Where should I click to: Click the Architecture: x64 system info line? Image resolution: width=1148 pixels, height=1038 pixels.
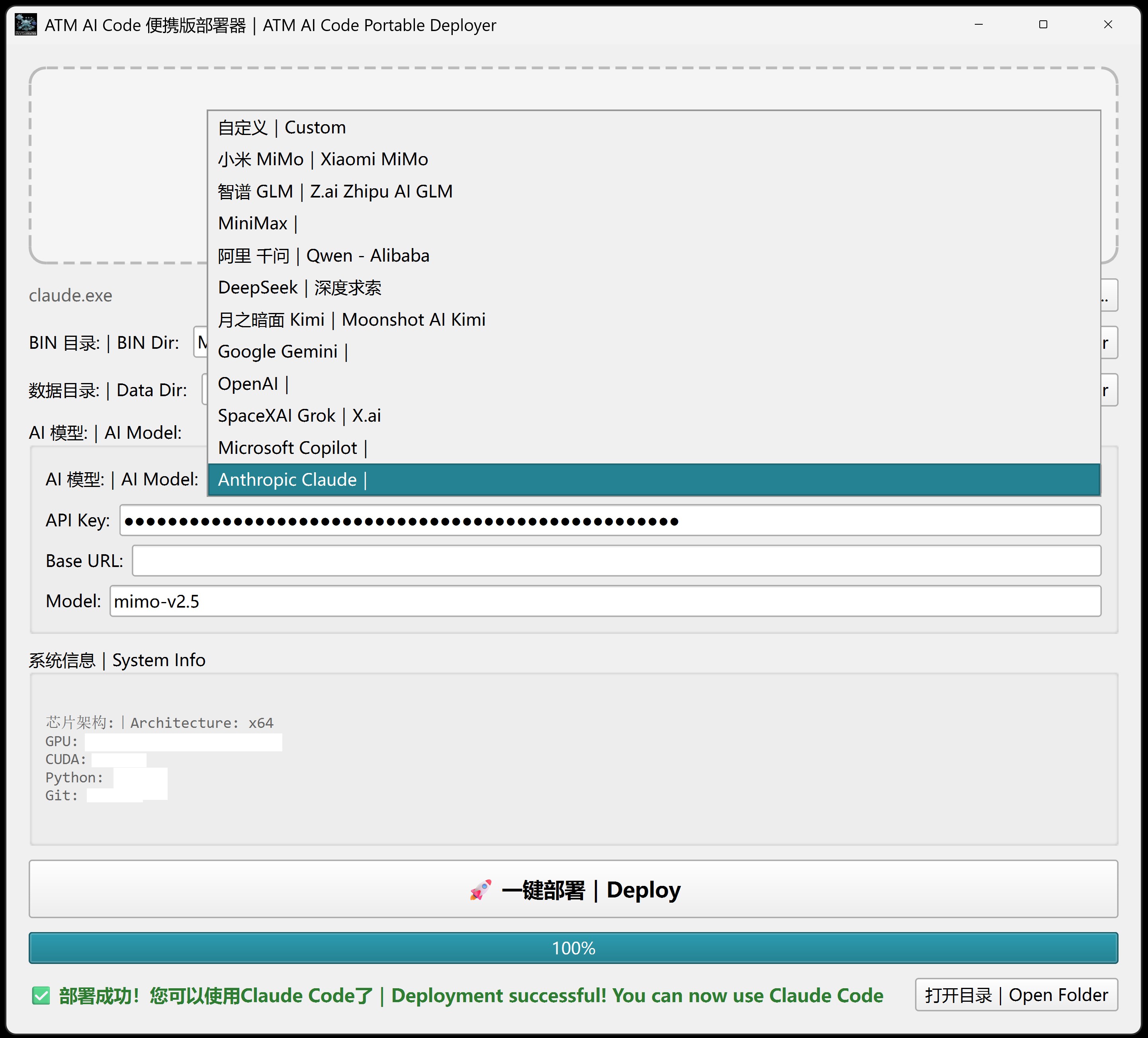tap(159, 723)
